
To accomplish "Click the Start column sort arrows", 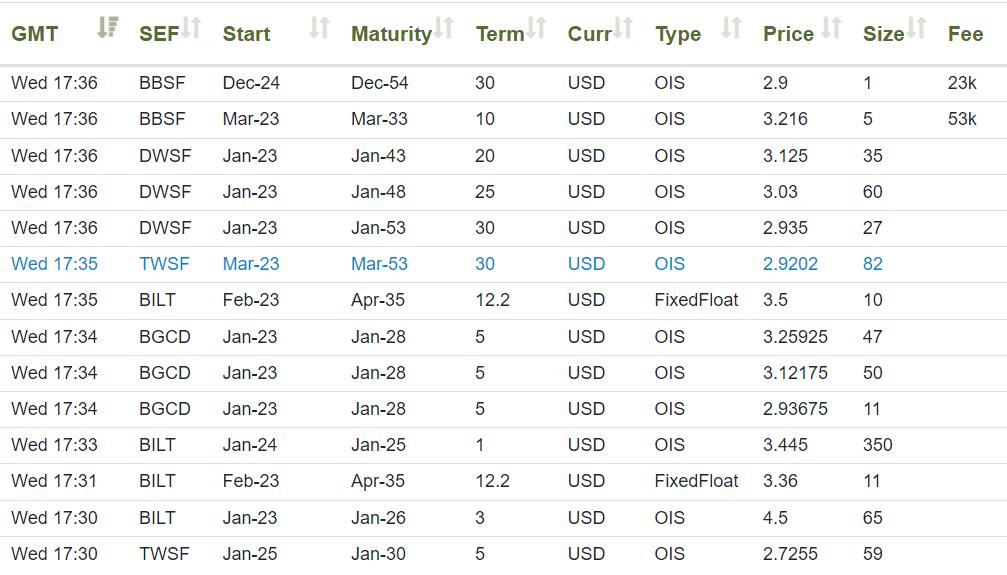I will tap(319, 29).
